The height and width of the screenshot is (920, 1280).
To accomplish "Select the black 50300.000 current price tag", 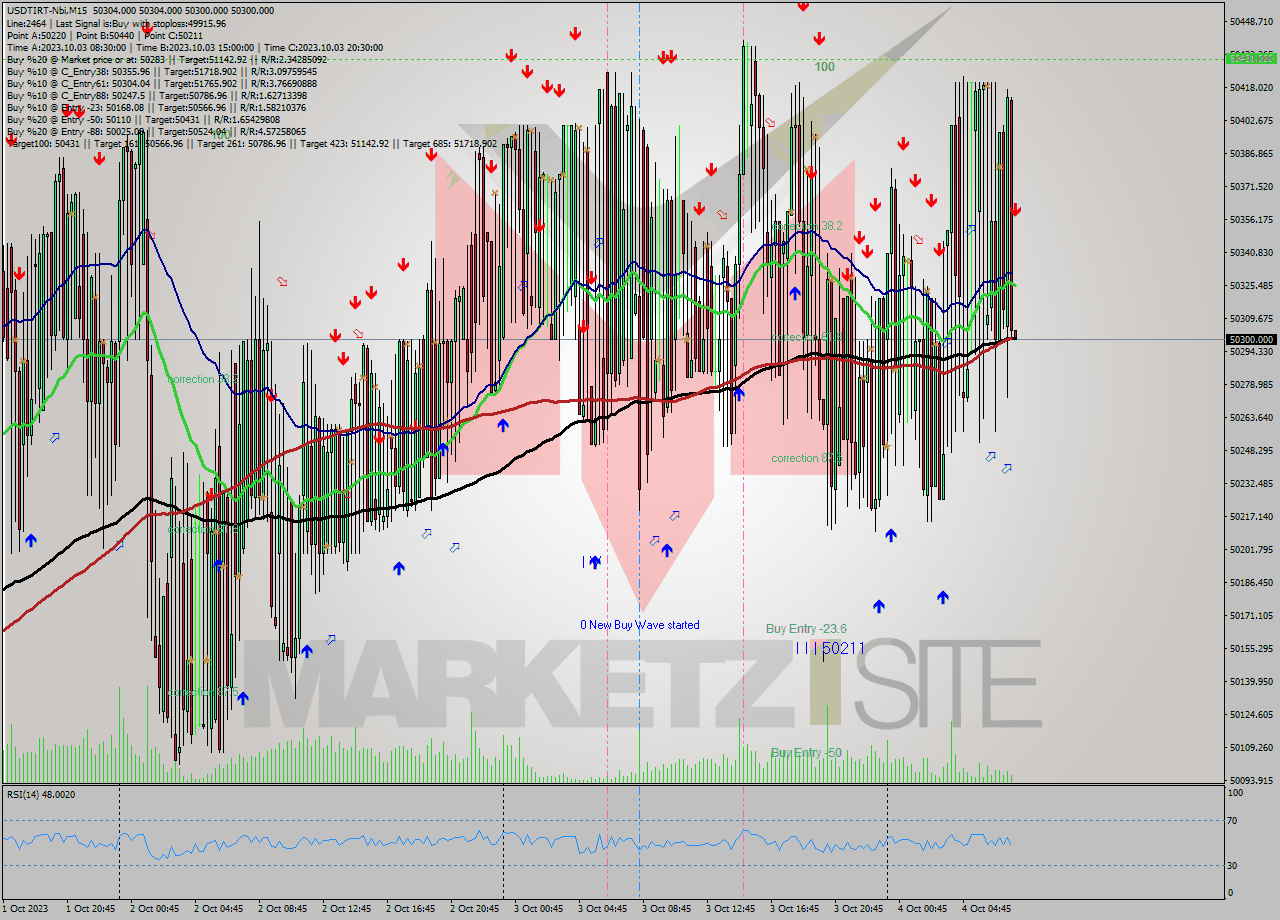I will pyautogui.click(x=1251, y=339).
